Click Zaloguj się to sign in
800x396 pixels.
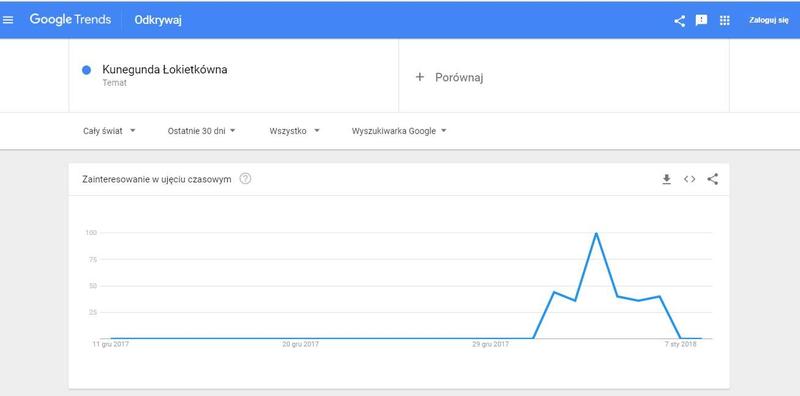(768, 20)
